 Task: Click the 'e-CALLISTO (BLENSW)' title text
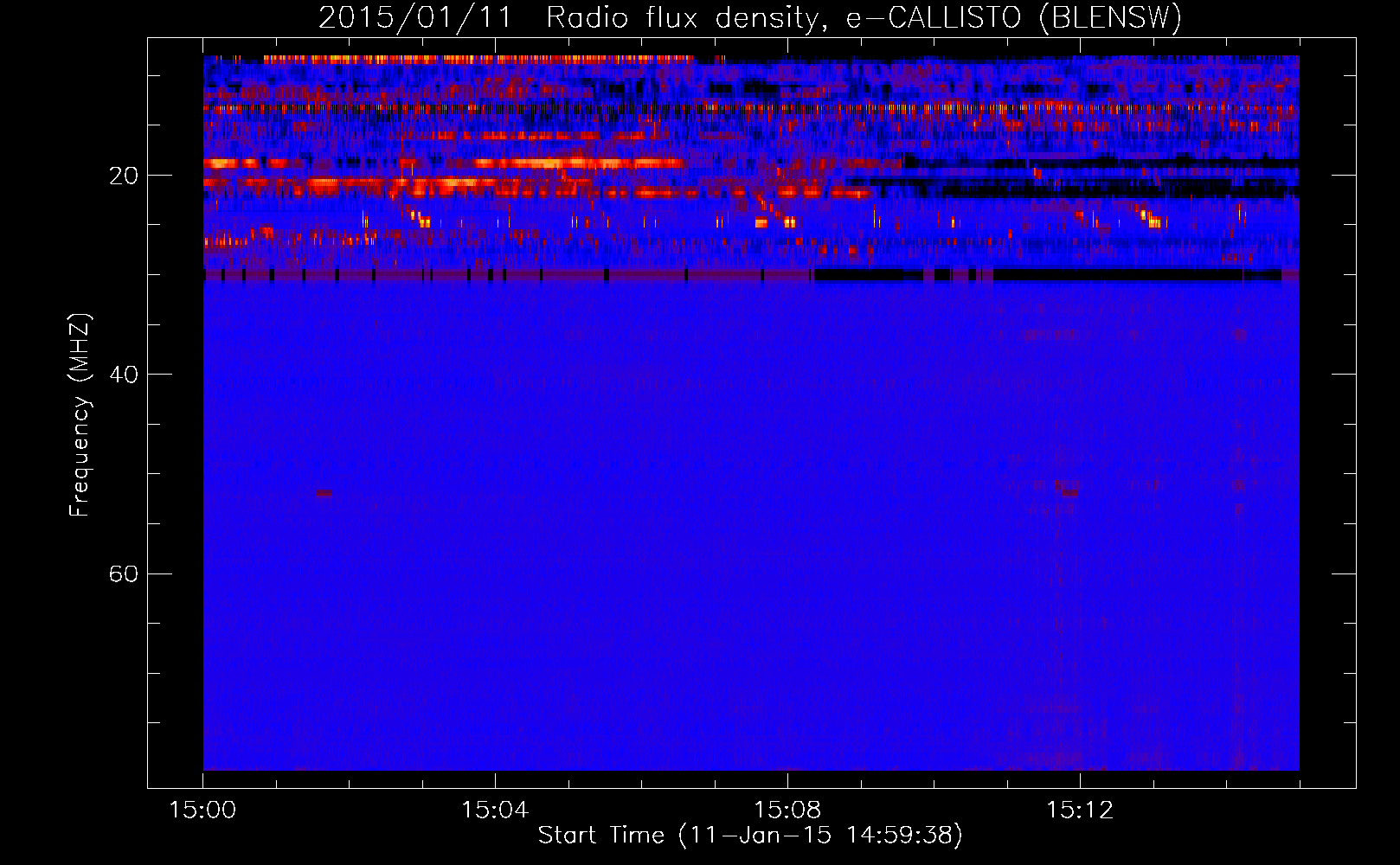tap(1013, 18)
